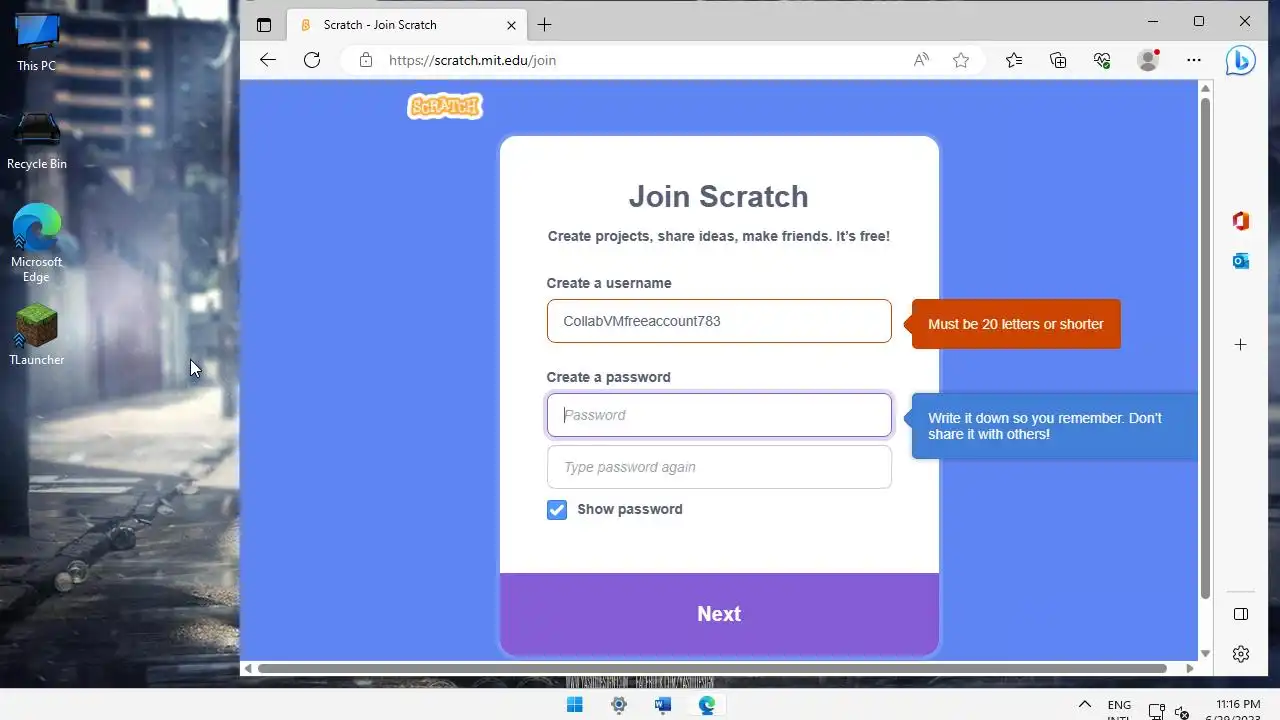Uncheck the Show password checkbox
The height and width of the screenshot is (720, 1280).
point(557,510)
